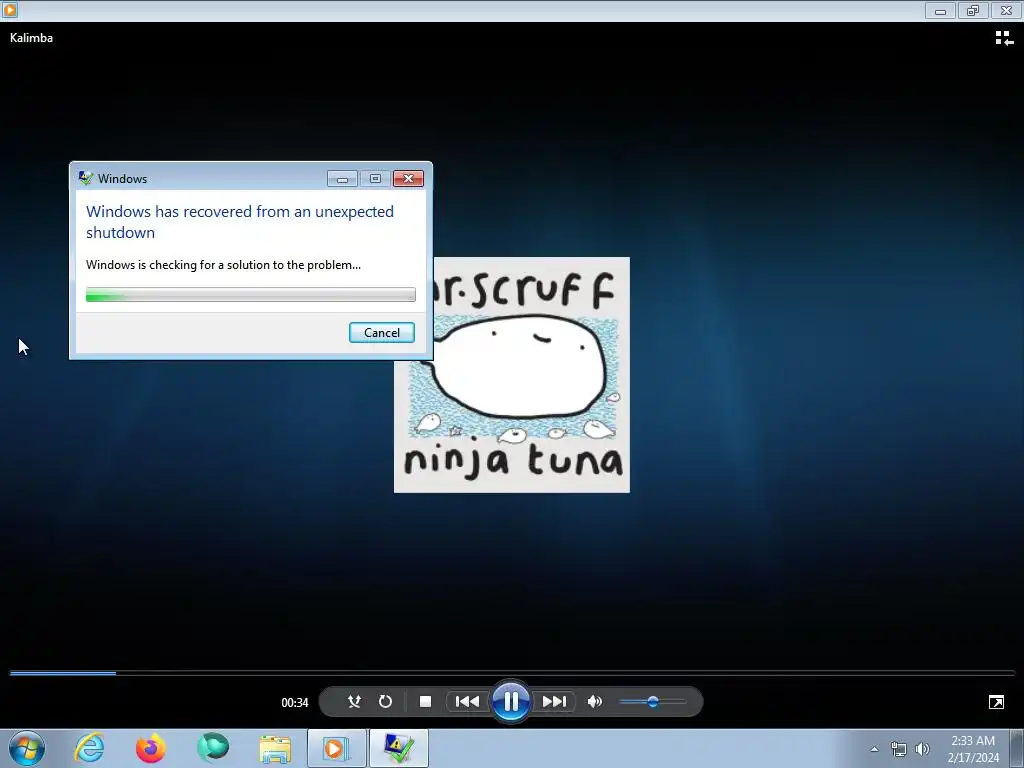The width and height of the screenshot is (1024, 768).
Task: Click the Windows dialog title icon
Action: (x=86, y=178)
